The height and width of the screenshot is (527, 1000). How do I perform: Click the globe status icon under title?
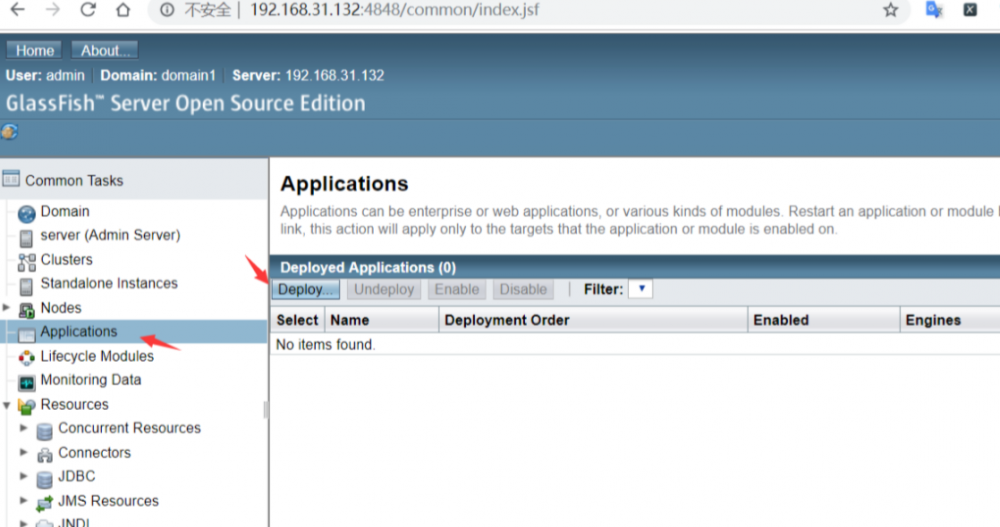click(10, 132)
